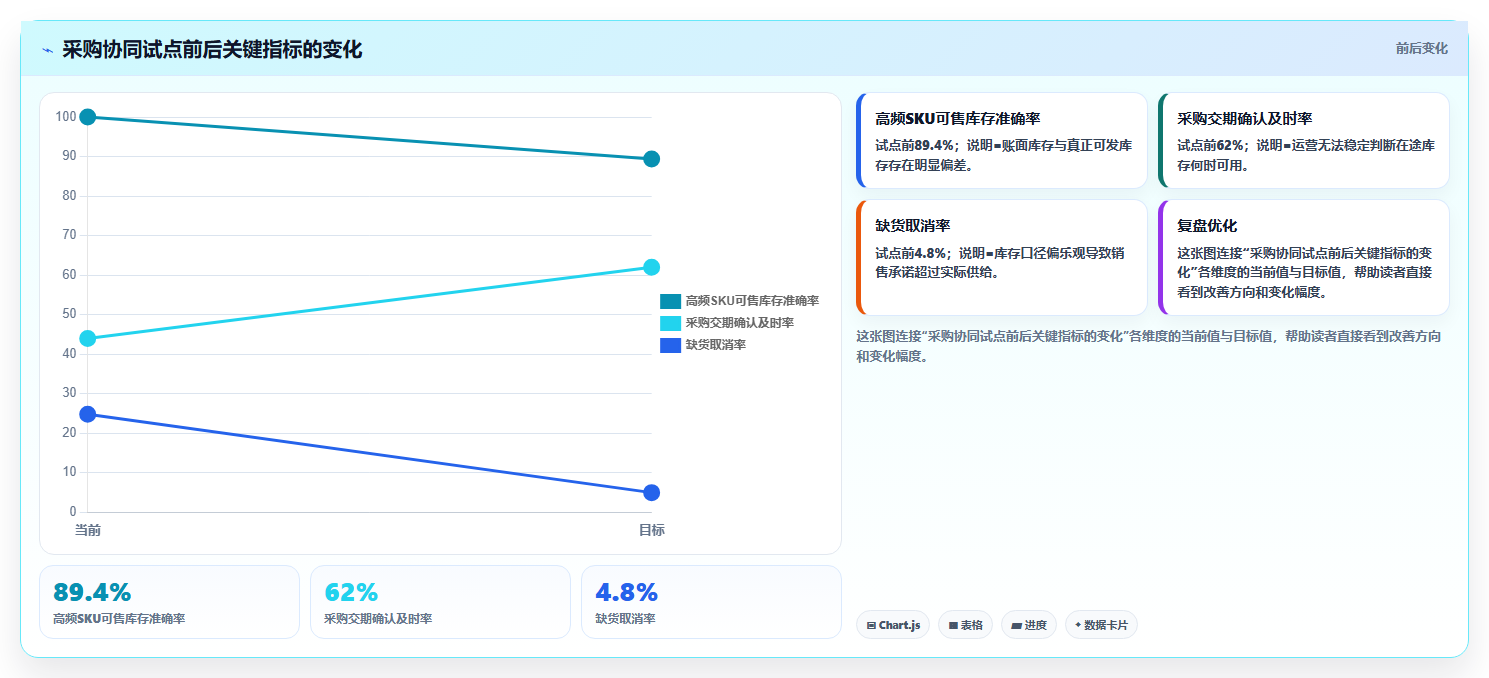Click the icon inside the 表格 tag
Screen dimensions: 1489x678
click(953, 626)
